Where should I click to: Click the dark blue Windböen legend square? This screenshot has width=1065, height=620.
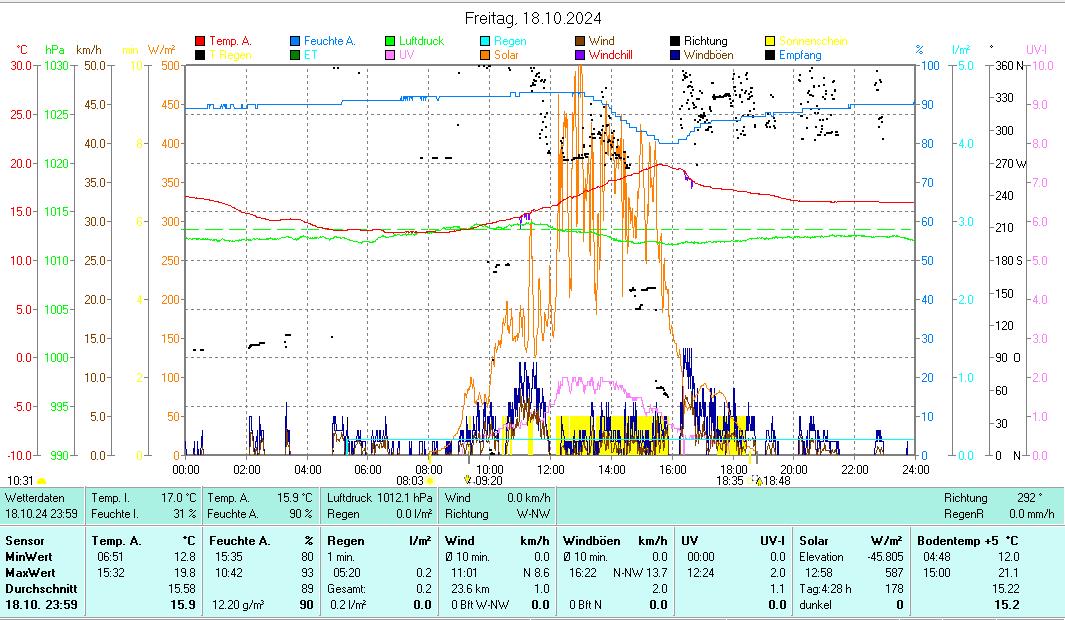675,55
